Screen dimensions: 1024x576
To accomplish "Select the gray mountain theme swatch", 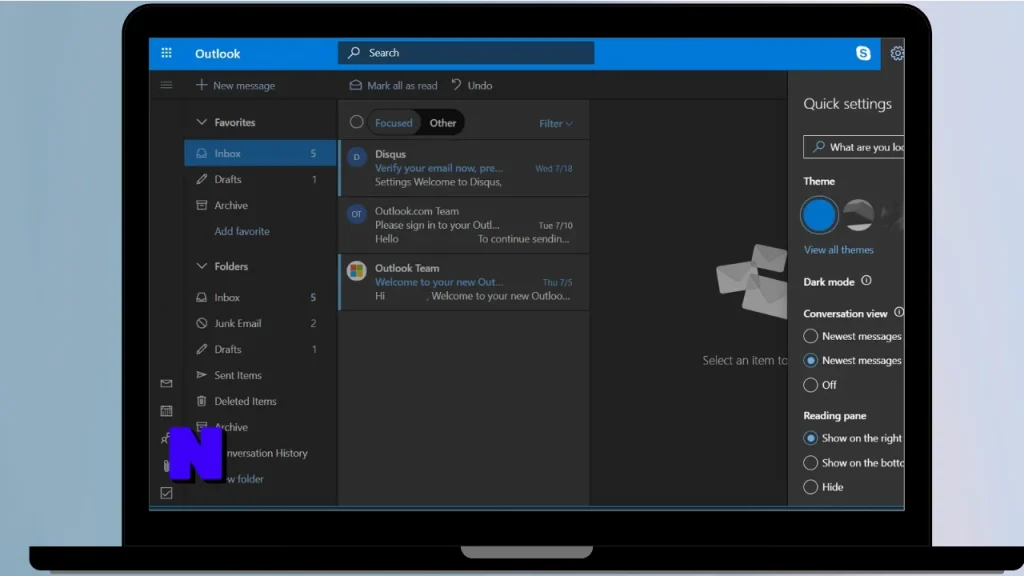I will (x=859, y=215).
